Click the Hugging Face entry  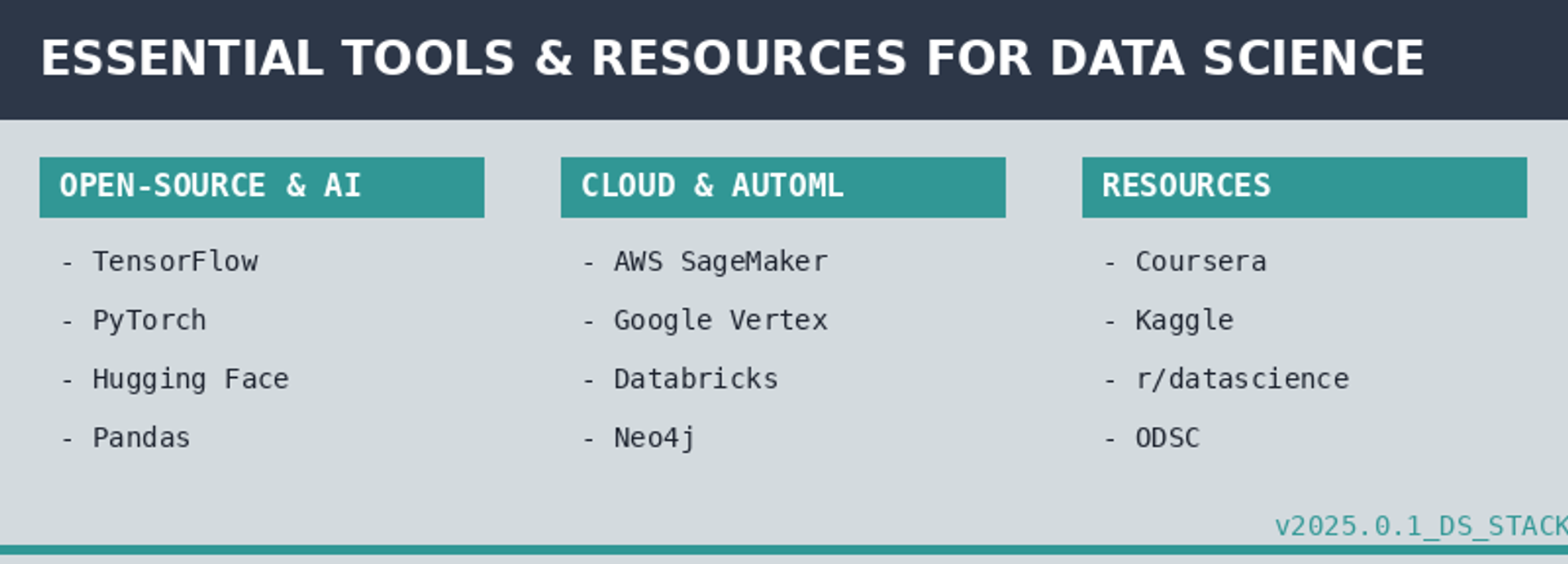point(176,379)
